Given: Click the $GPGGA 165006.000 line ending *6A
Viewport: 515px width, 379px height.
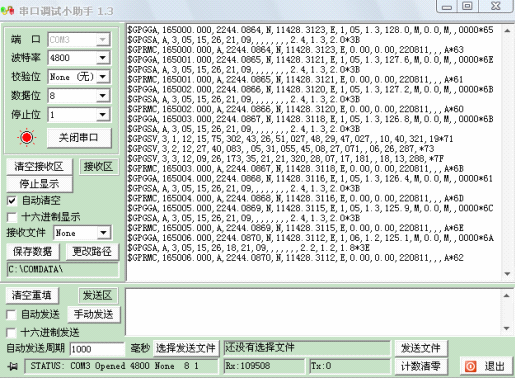Looking at the screenshot, I should pos(310,238).
